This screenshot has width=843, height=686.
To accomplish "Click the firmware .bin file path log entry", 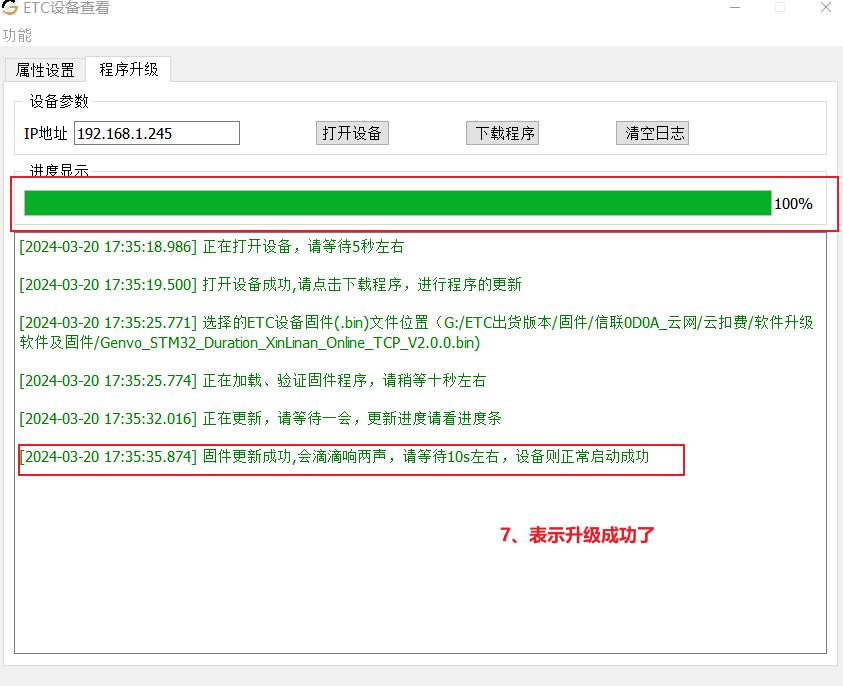I will (x=416, y=332).
